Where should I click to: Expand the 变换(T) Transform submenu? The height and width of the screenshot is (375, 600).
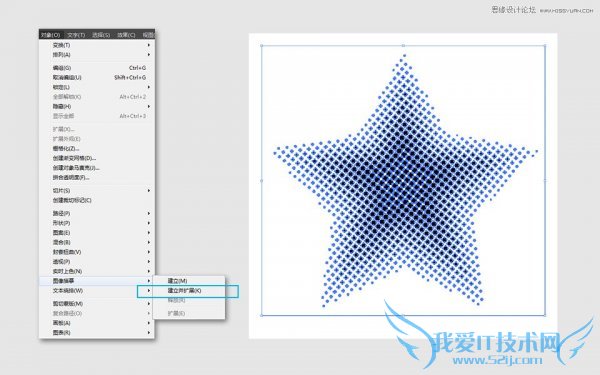[x=97, y=45]
